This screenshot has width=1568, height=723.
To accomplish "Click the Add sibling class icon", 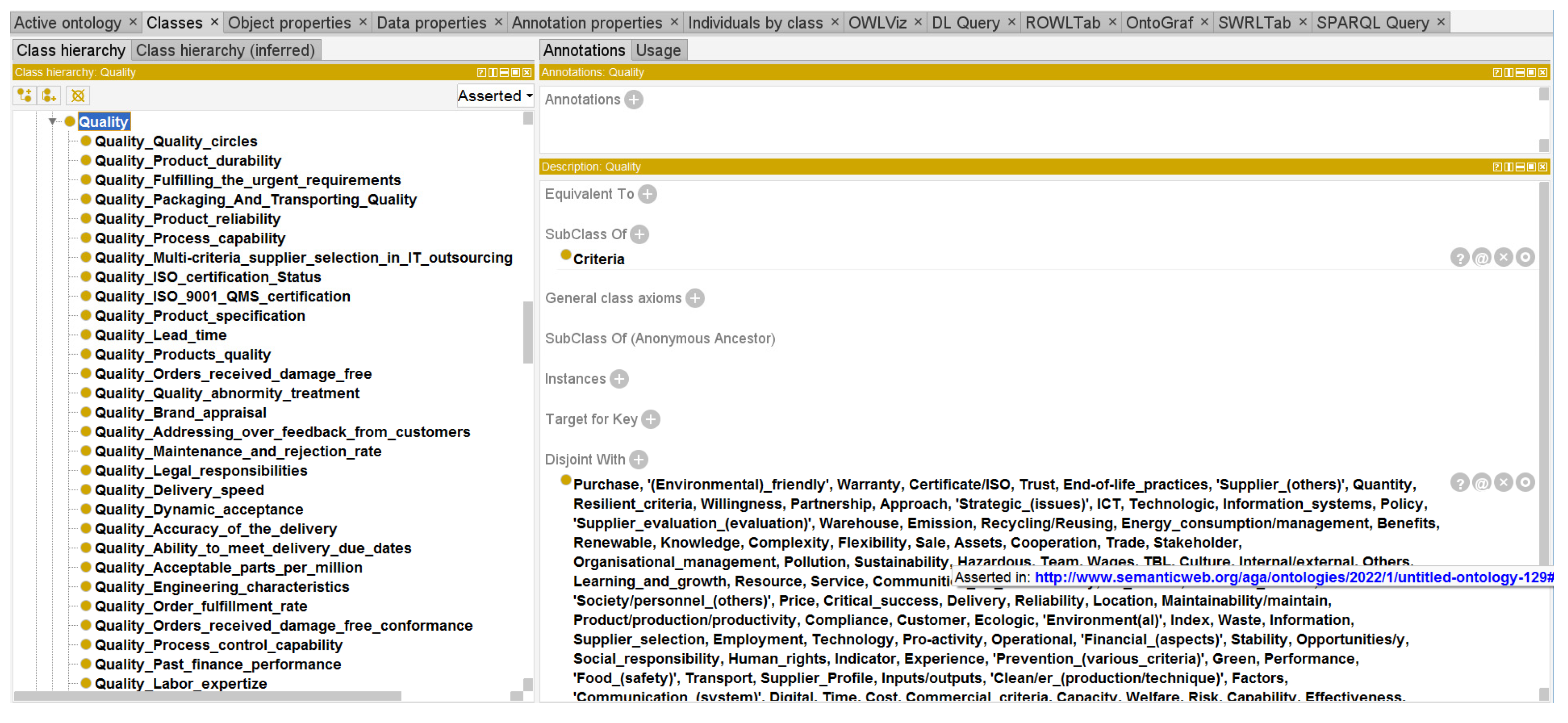I will point(49,96).
